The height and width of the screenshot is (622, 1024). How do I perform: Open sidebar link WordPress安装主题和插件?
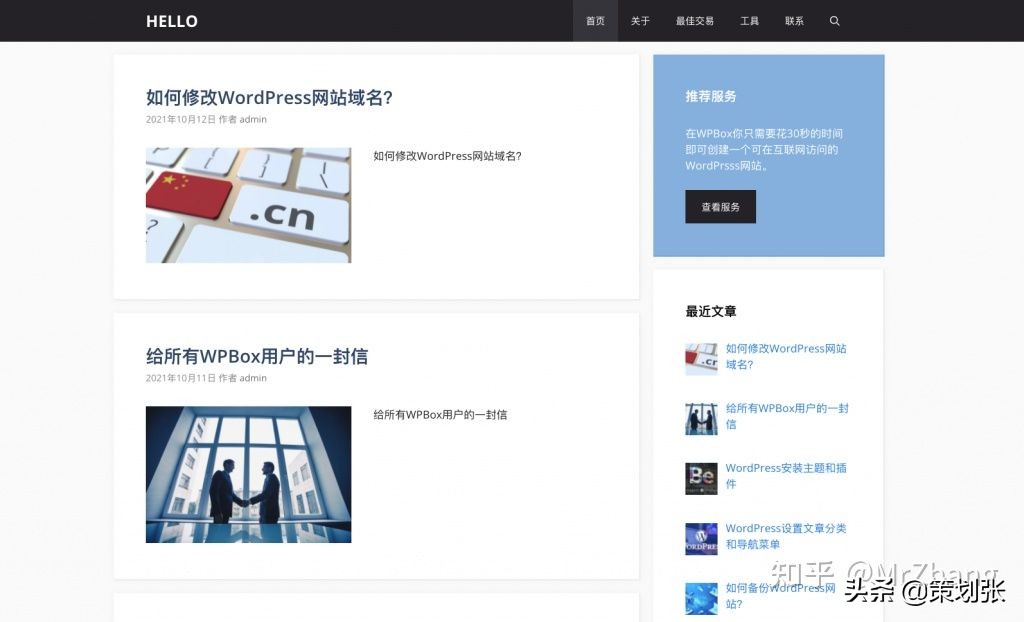(786, 476)
